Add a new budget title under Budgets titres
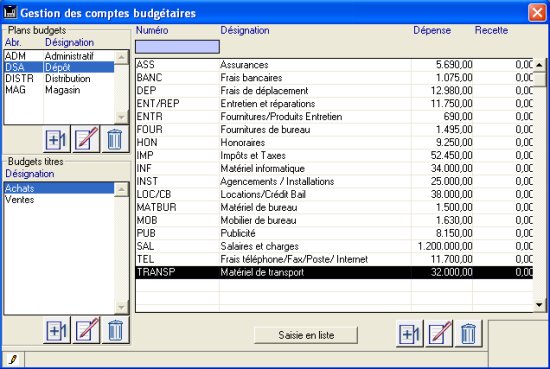Image resolution: width=550 pixels, height=369 pixels. pos(56,330)
